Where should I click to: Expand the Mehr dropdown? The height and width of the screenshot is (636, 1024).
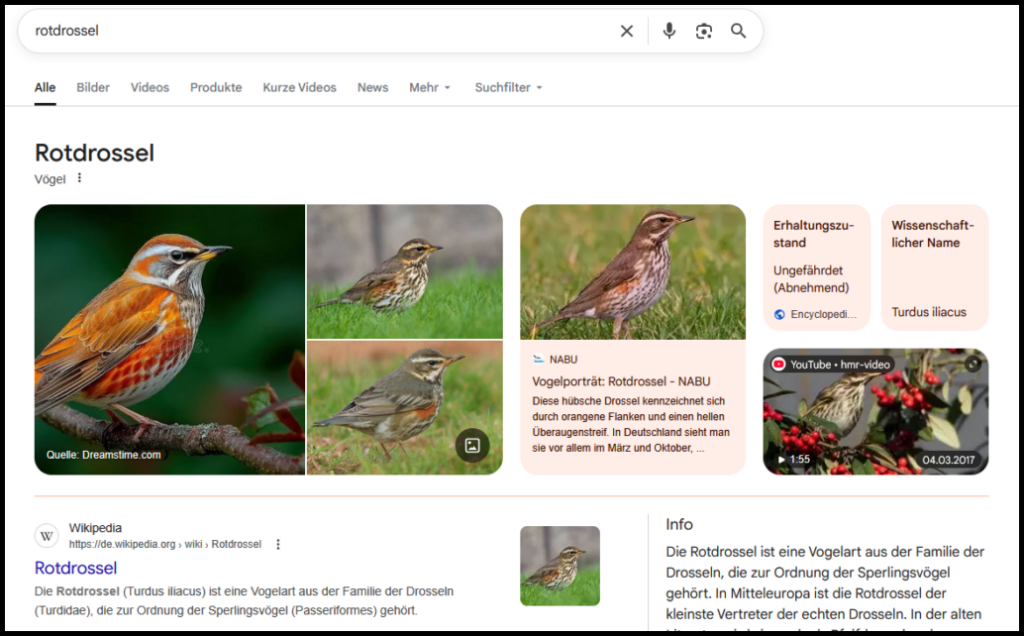tap(430, 88)
